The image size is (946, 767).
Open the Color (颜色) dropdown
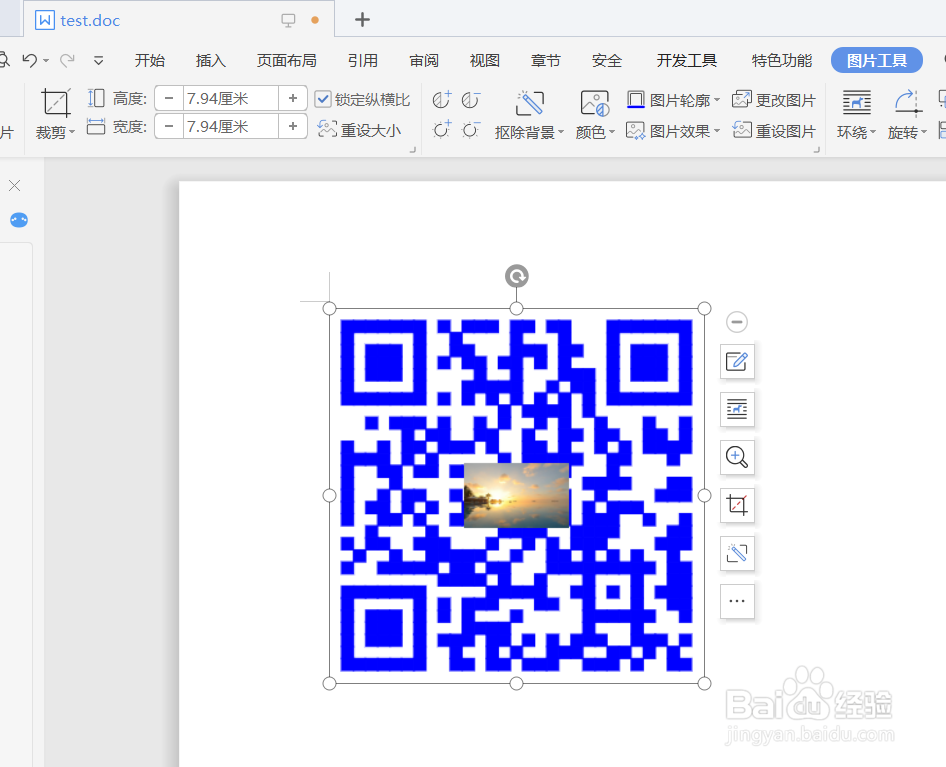[x=612, y=132]
